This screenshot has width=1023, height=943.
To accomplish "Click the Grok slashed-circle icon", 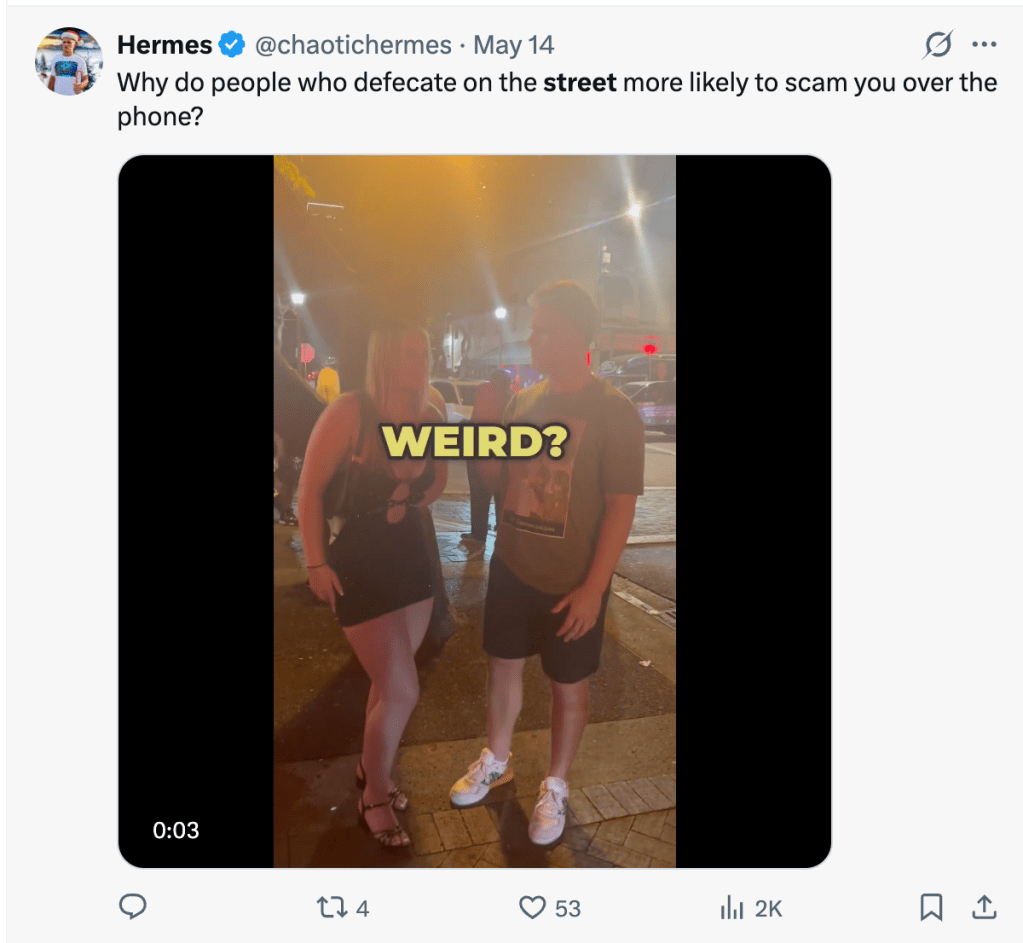I will coord(938,45).
